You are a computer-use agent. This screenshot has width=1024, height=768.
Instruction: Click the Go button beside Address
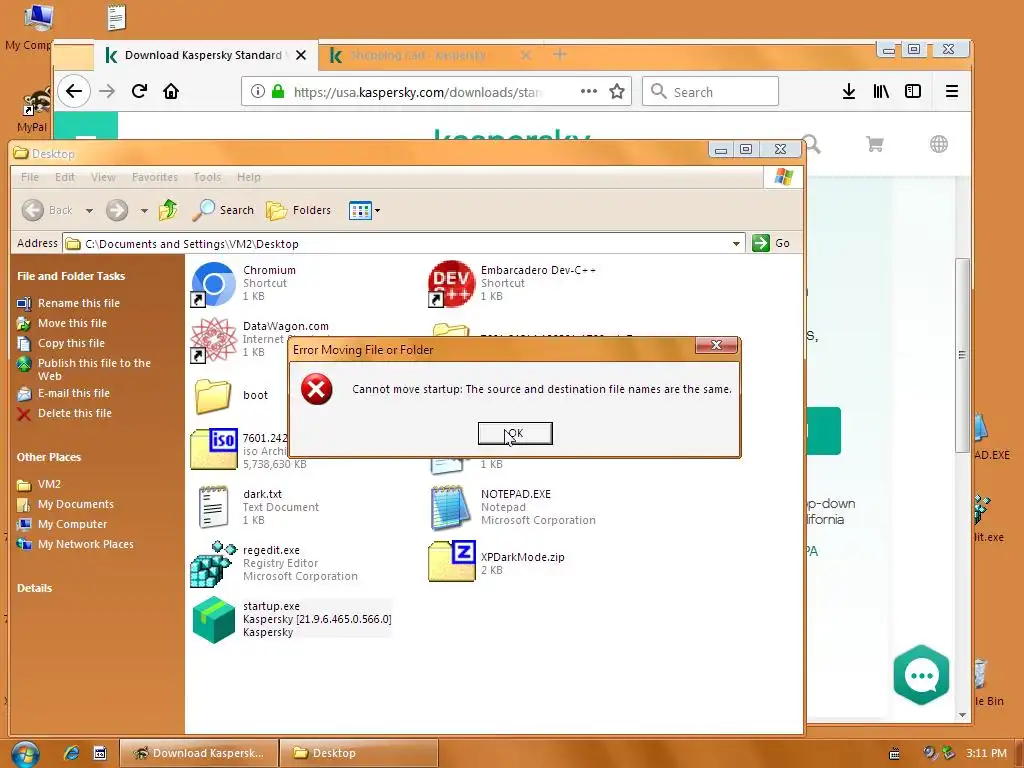pos(772,244)
